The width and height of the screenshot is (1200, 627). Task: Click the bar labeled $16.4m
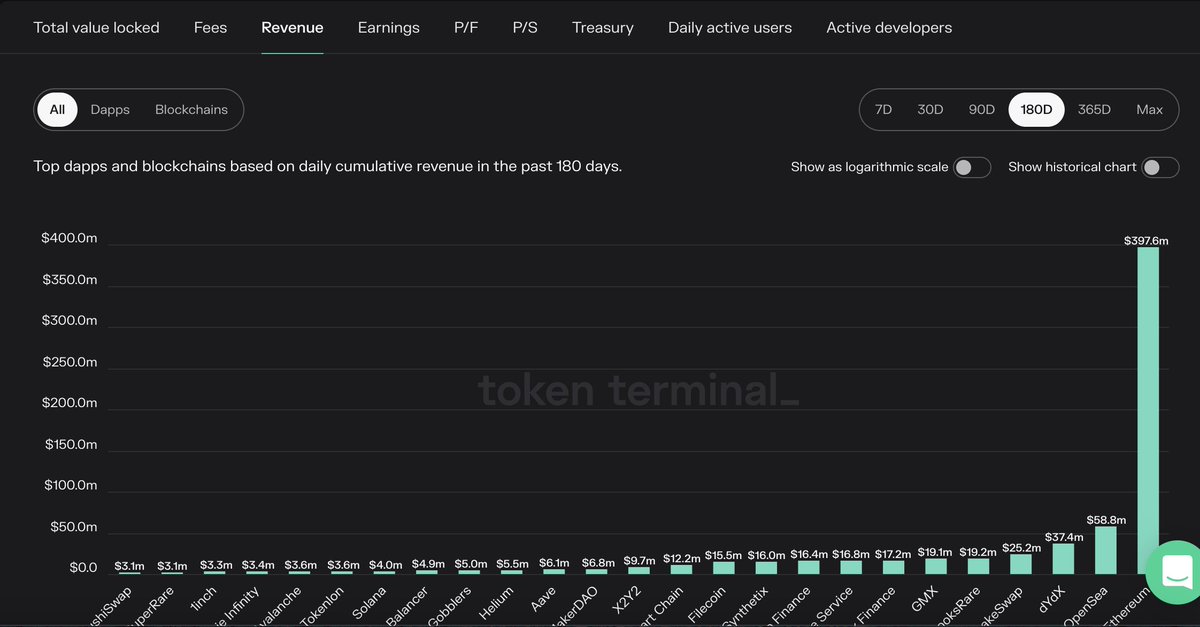808,566
